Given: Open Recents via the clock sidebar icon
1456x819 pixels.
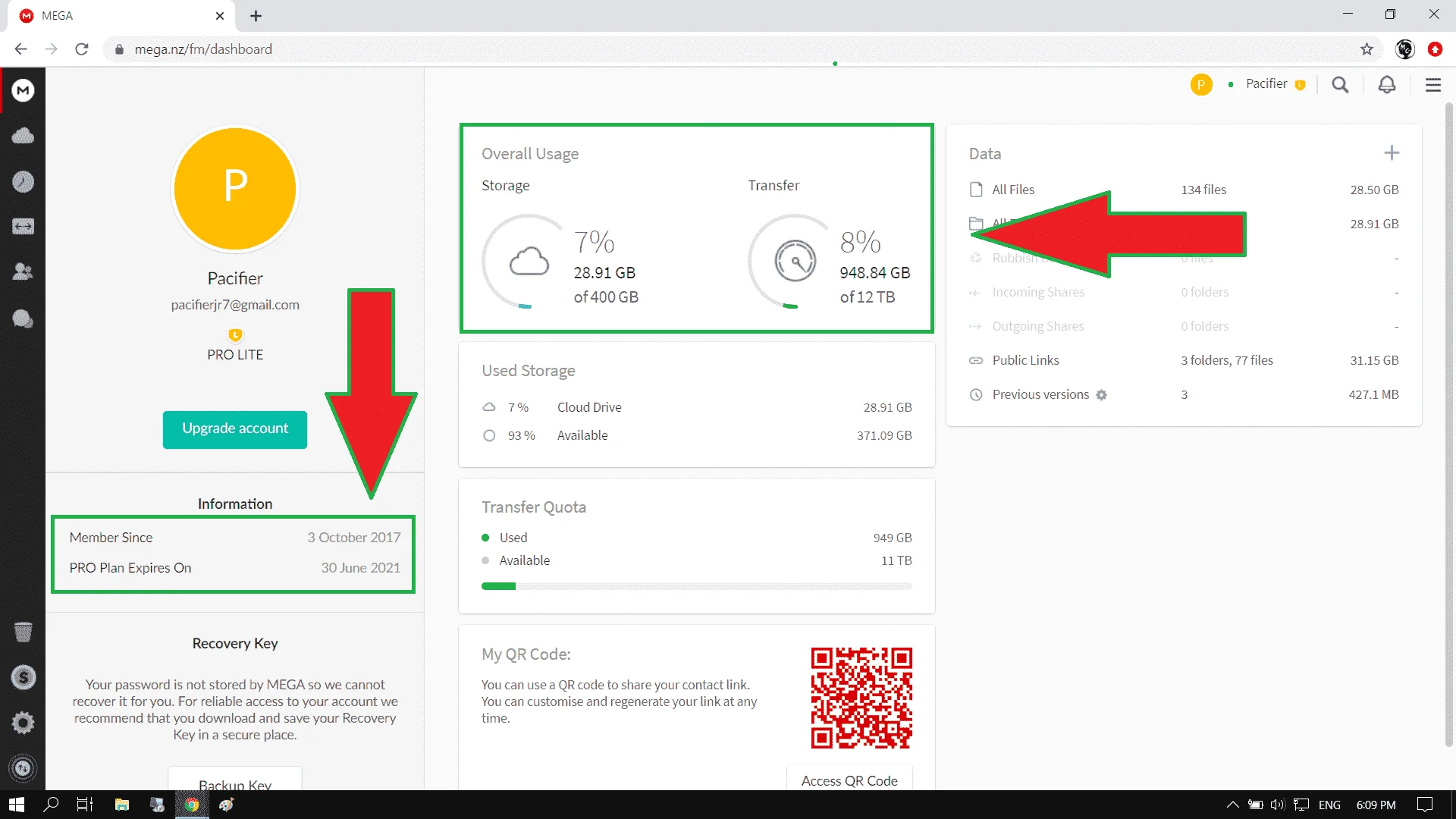Looking at the screenshot, I should [x=23, y=181].
